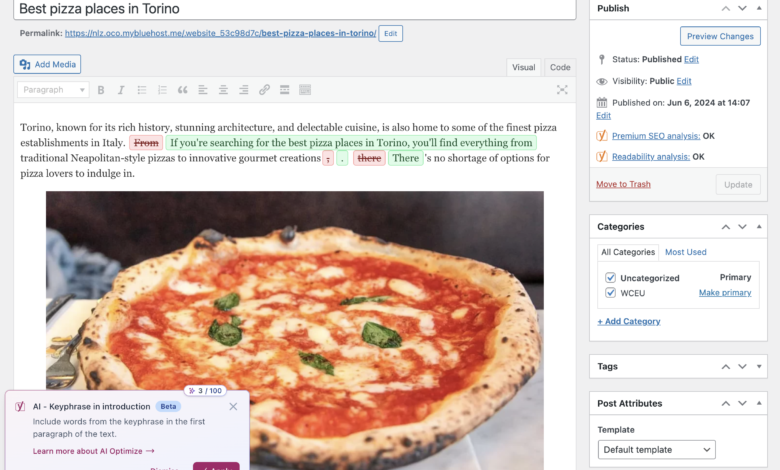Image resolution: width=780 pixels, height=470 pixels.
Task: Click the status pin icon
Action: [x=602, y=60]
